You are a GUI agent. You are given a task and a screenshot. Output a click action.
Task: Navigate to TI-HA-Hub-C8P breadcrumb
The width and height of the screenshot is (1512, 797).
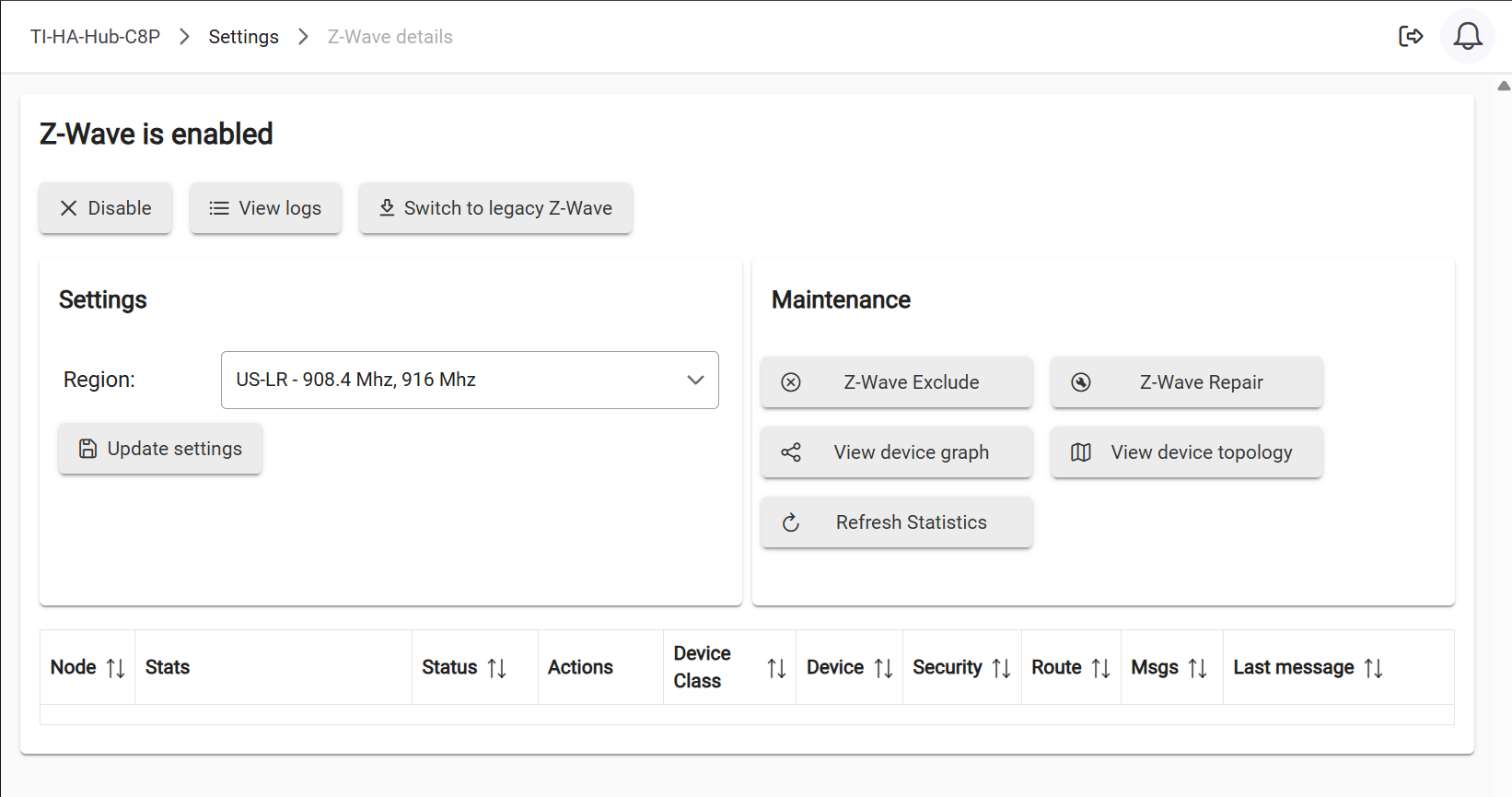coord(95,37)
